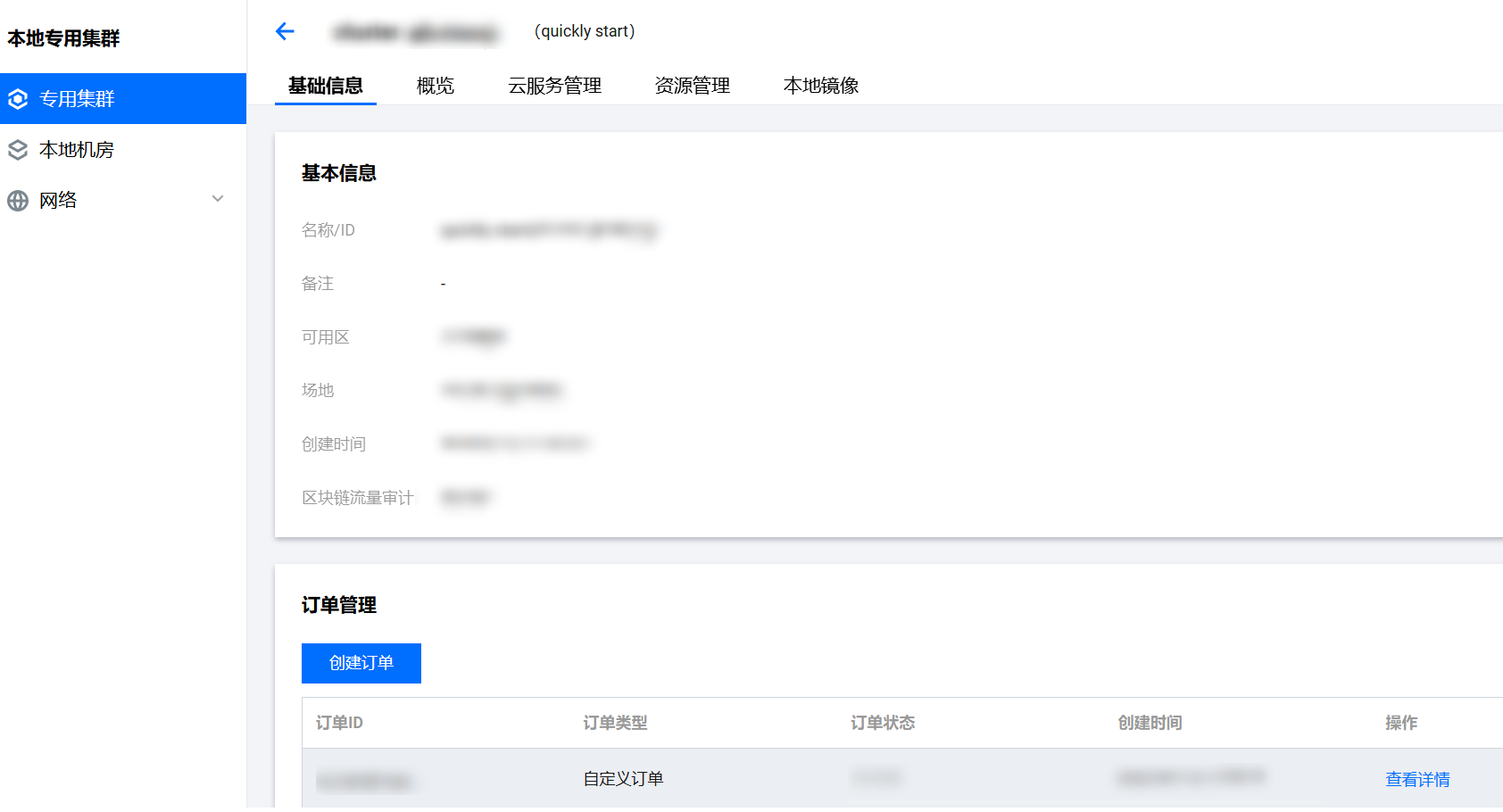Select the 自定义订单 cell

click(623, 779)
